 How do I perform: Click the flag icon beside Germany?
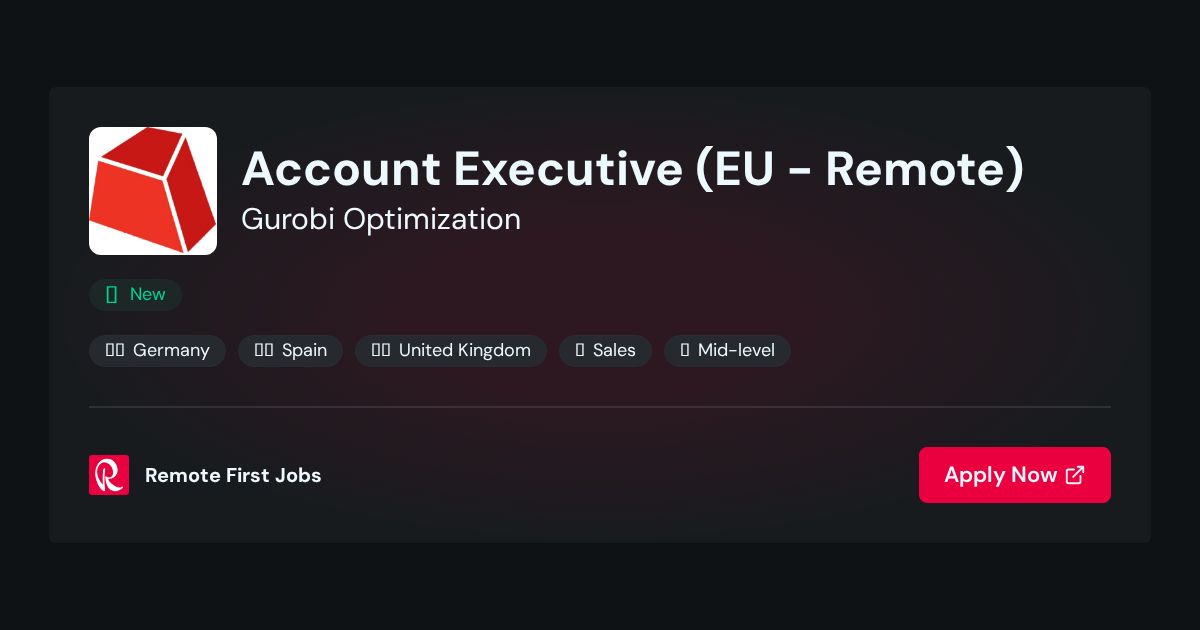[115, 350]
